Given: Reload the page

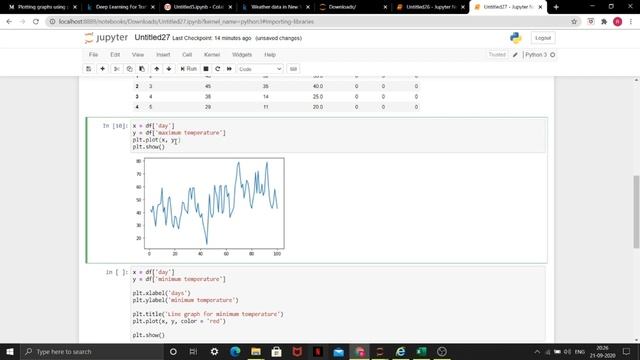Looking at the screenshot, I should [x=36, y=22].
